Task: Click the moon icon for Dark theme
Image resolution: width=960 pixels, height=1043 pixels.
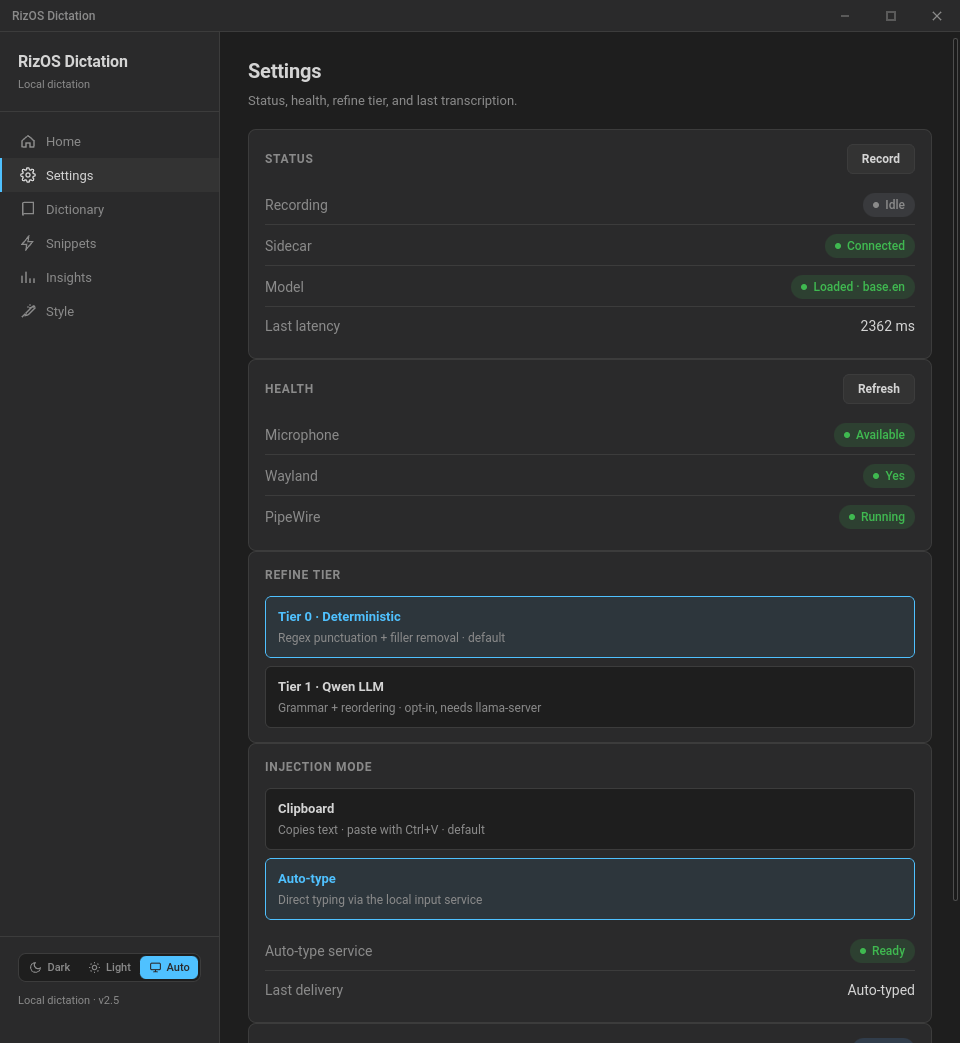Action: click(x=36, y=967)
